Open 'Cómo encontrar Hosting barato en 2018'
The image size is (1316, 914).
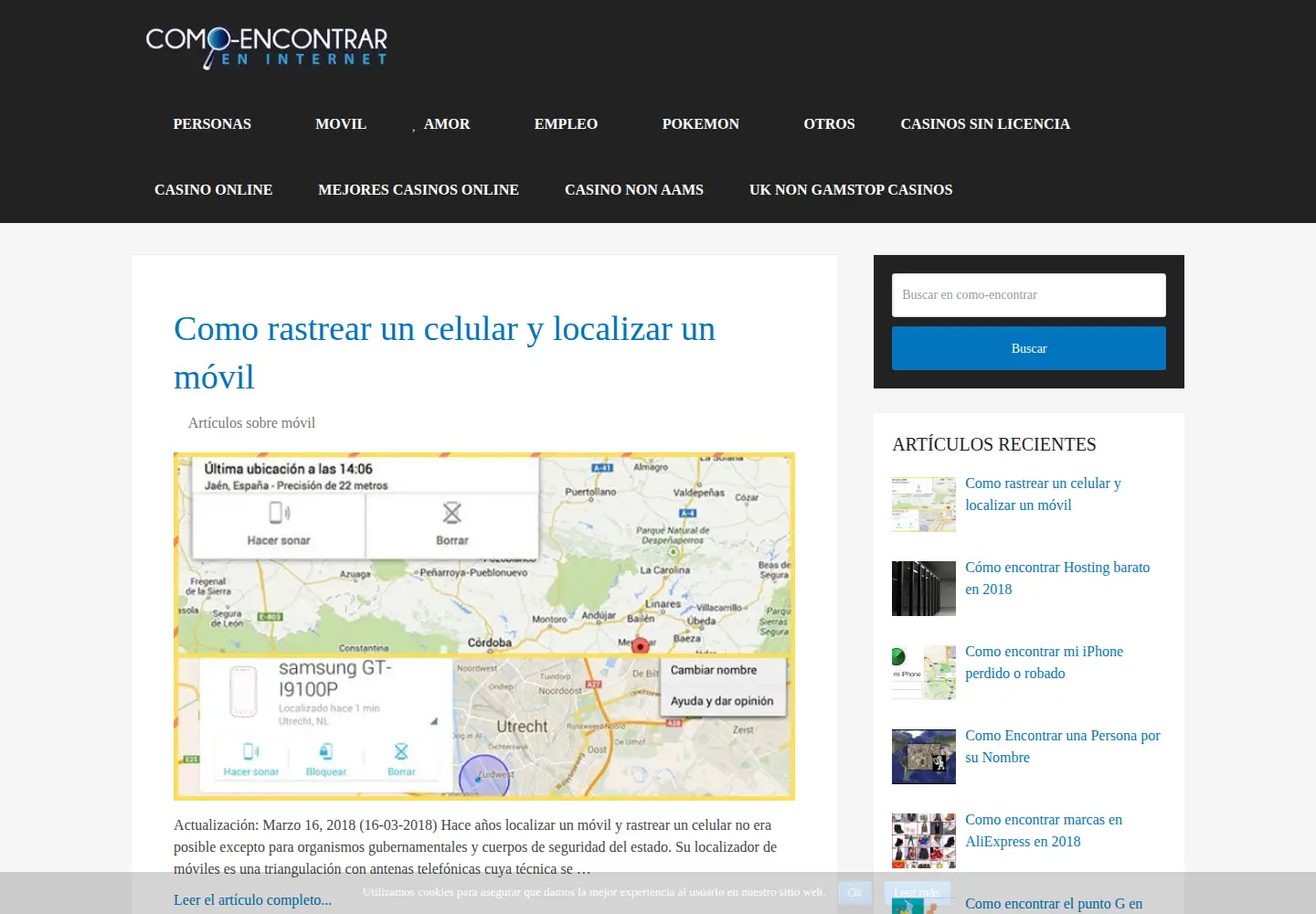tap(1057, 579)
